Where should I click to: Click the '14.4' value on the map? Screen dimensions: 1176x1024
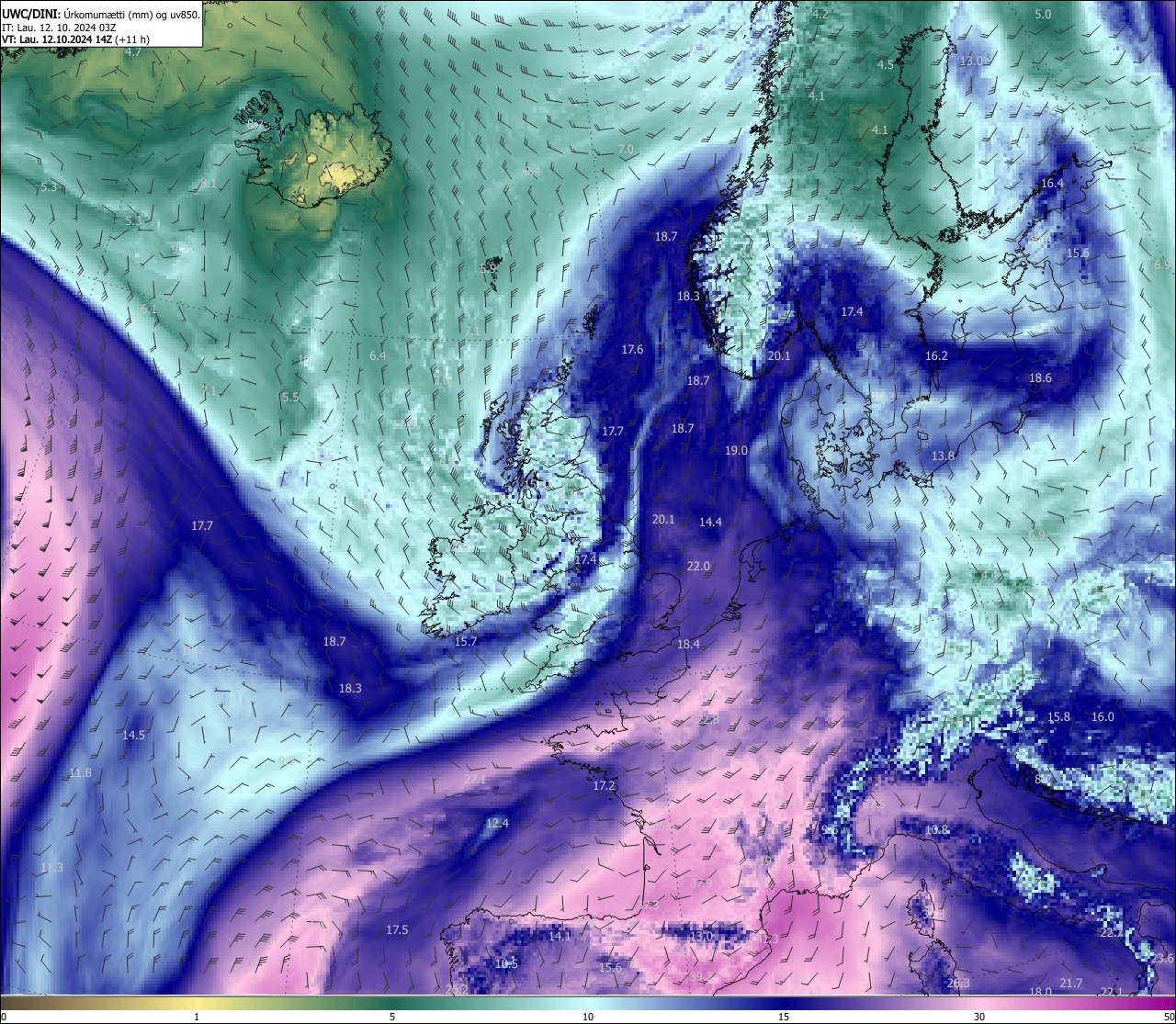pos(710,523)
